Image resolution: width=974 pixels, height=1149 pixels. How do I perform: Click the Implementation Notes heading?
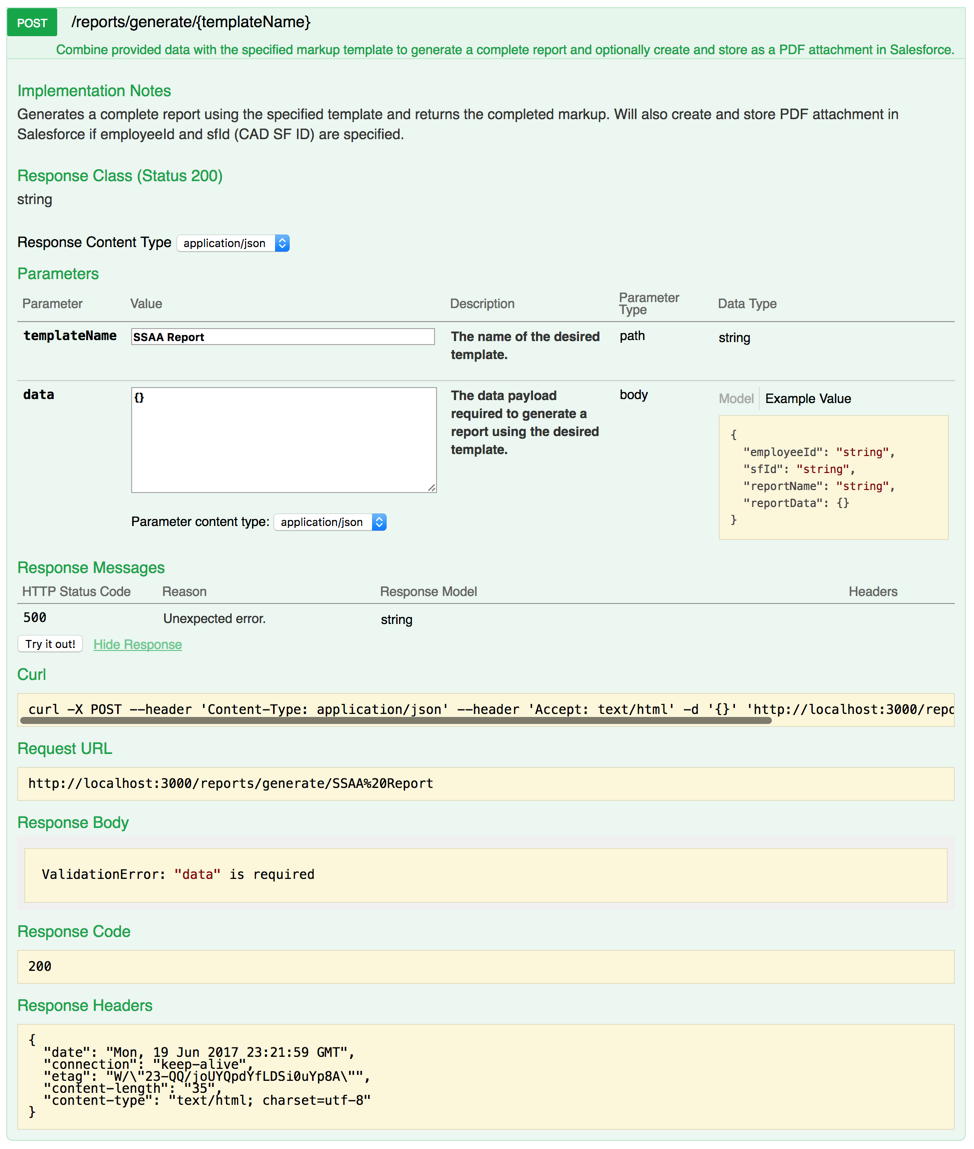click(94, 91)
